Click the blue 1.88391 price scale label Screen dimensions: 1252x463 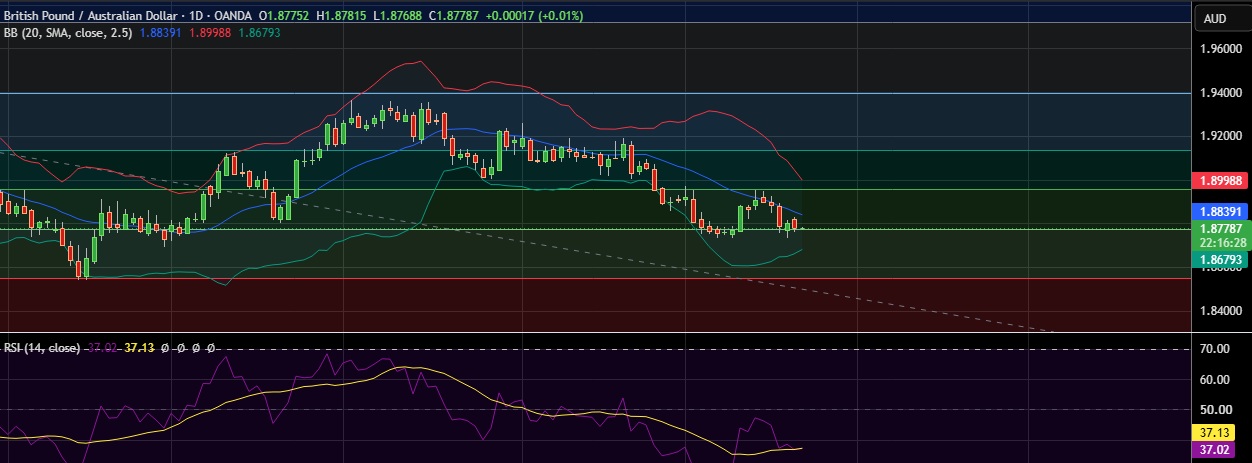click(1221, 212)
